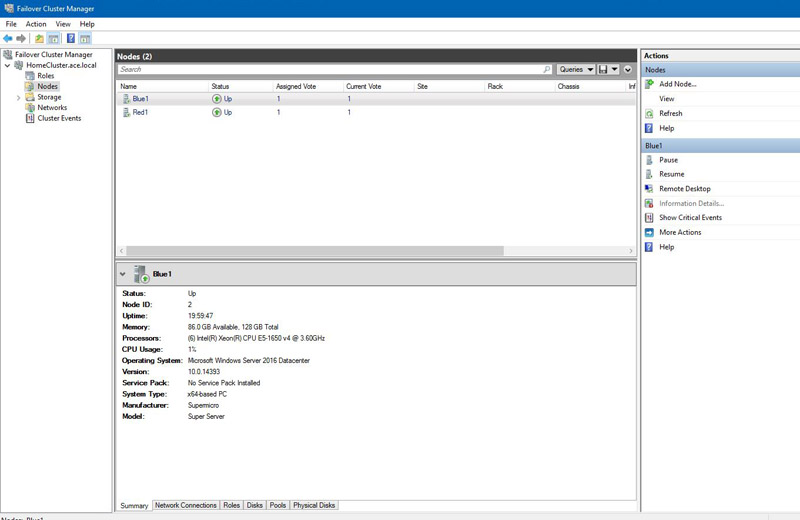Click the right scroll arrow of node list
The height and width of the screenshot is (520, 800).
(x=631, y=251)
